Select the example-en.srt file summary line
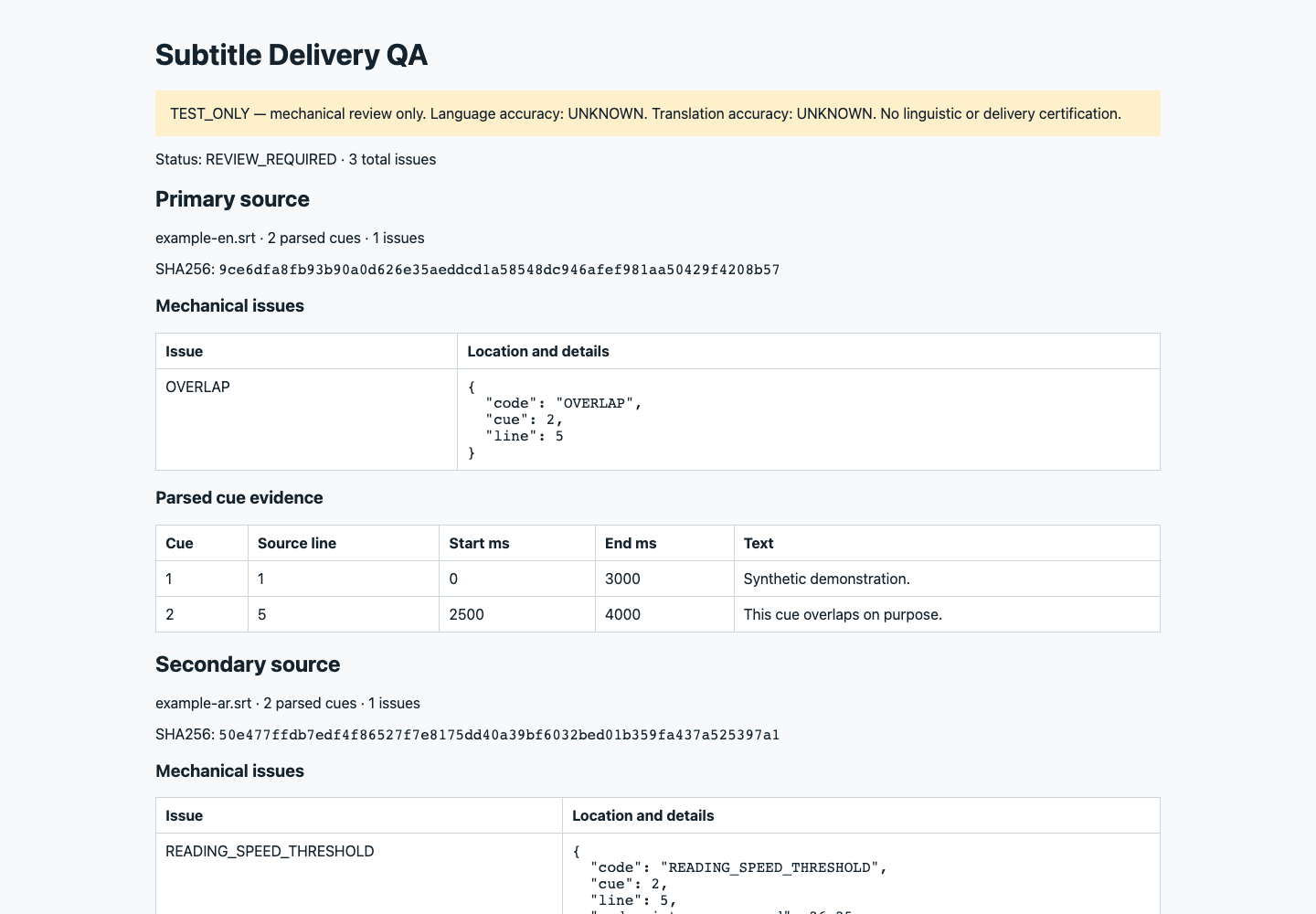Screen dimensions: 1316x914 290,238
